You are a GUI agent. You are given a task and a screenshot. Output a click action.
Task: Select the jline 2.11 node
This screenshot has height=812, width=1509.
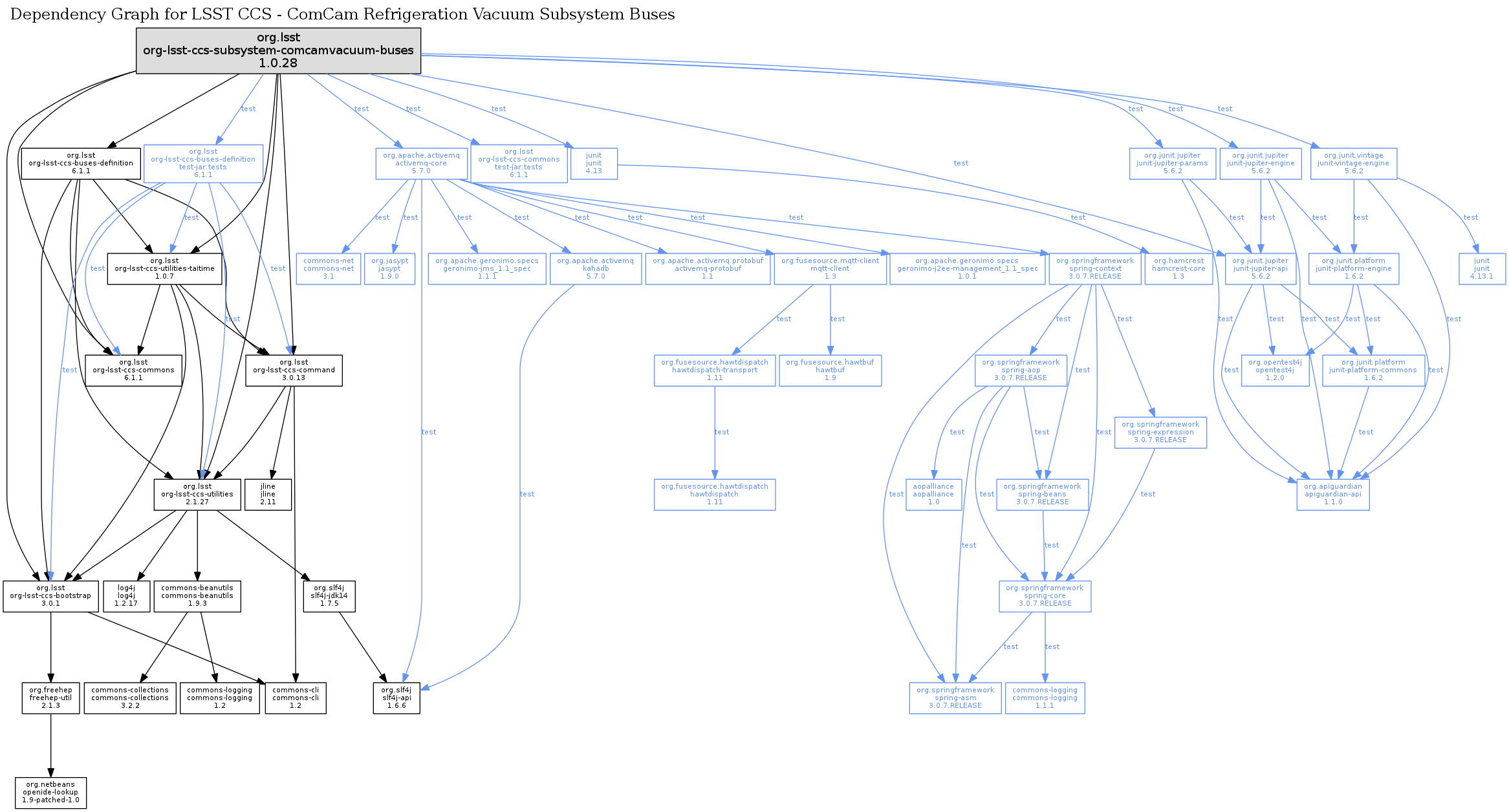click(x=268, y=495)
